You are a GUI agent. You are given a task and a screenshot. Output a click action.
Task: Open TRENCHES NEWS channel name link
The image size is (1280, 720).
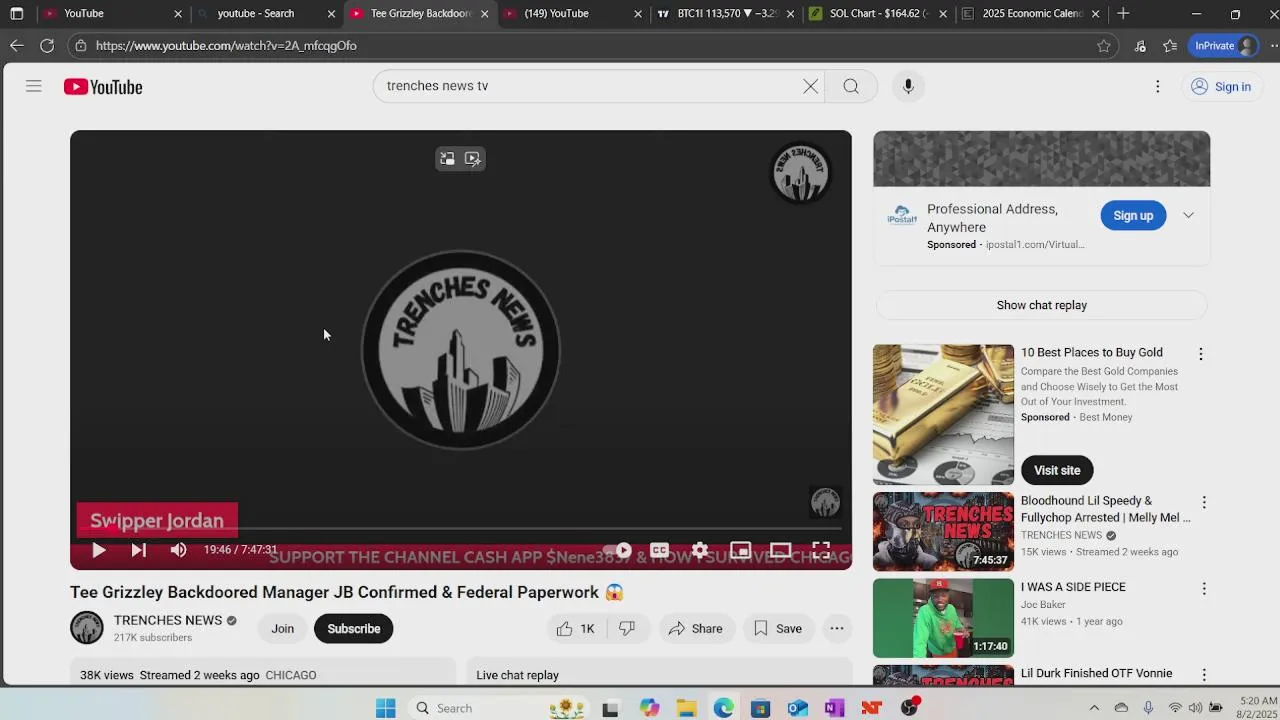pos(168,620)
